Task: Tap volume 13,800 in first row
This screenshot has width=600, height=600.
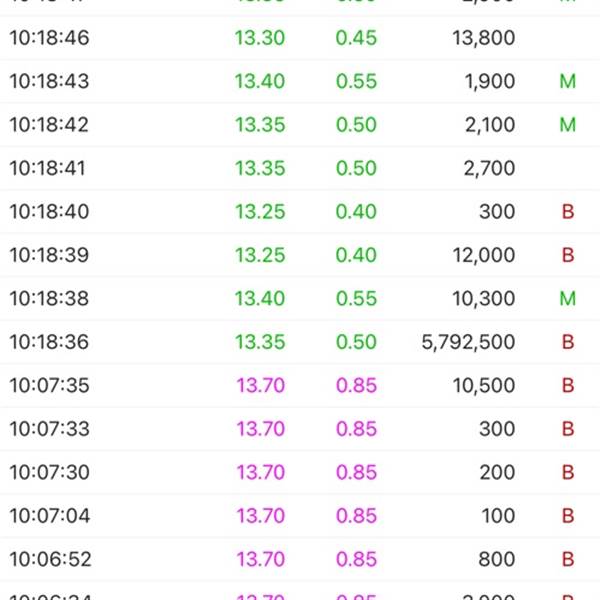Action: coord(484,38)
